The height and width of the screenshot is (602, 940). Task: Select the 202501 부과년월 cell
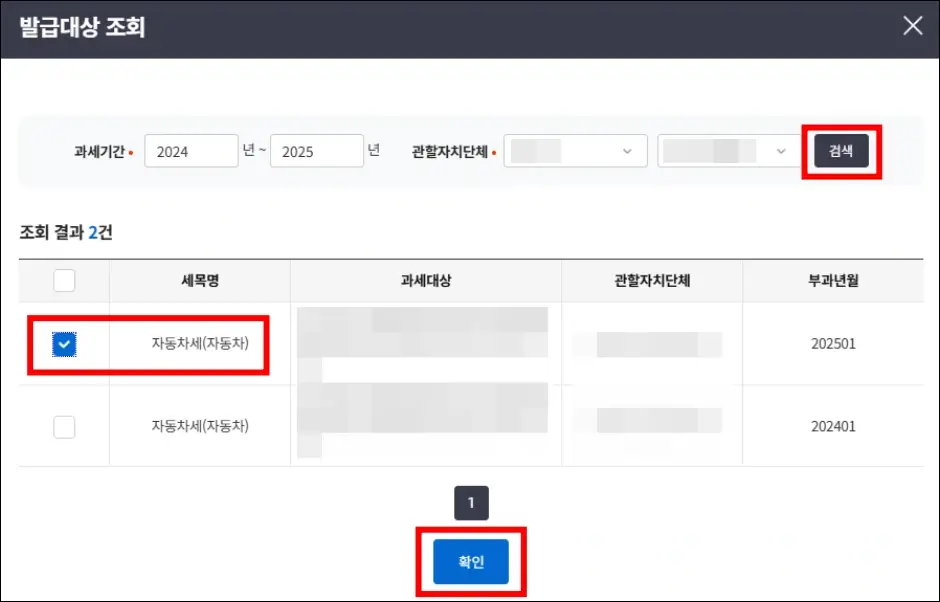coord(833,344)
